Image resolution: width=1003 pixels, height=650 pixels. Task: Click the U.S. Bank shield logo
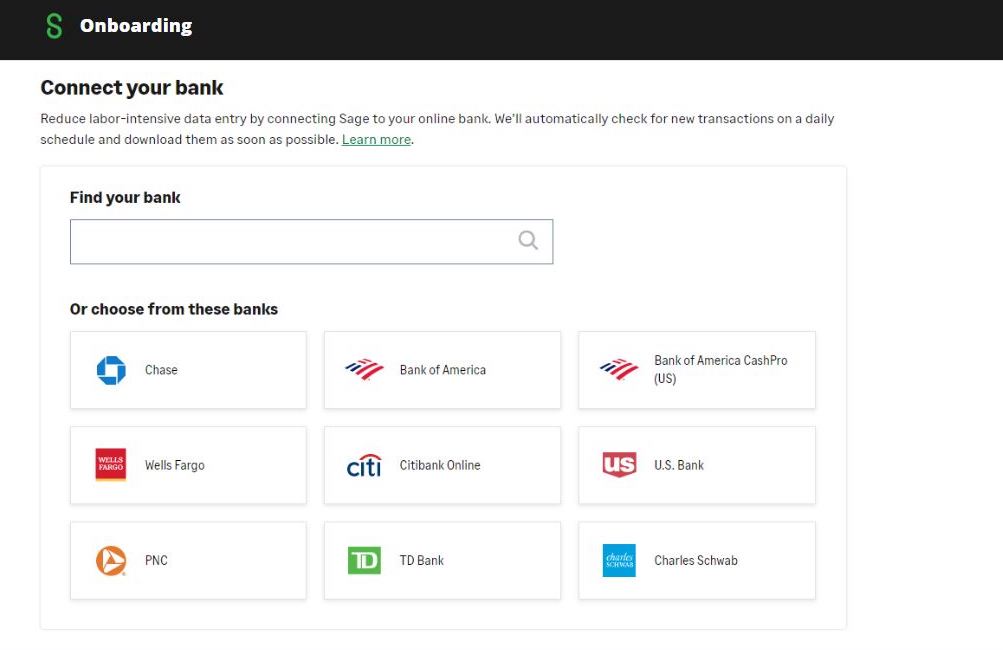(x=619, y=464)
